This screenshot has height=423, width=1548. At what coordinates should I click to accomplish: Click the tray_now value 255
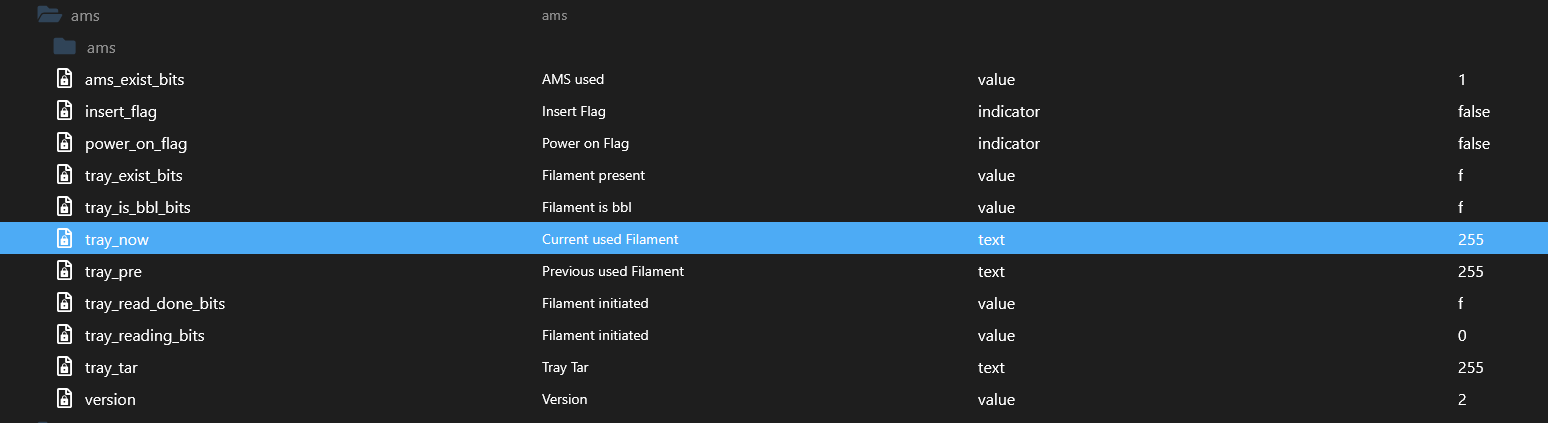point(1470,239)
